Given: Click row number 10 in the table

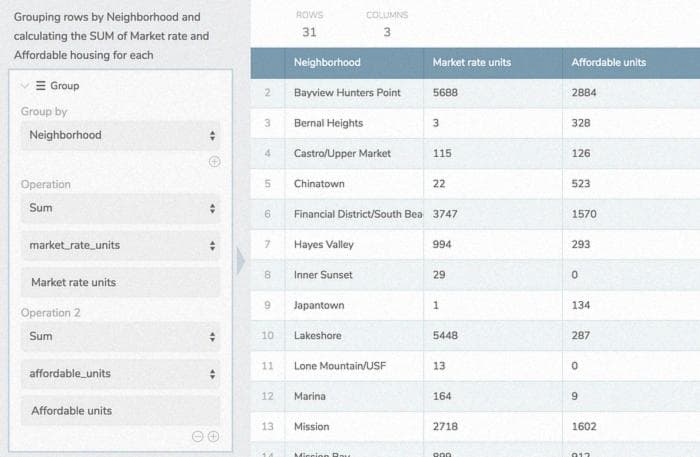Looking at the screenshot, I should pyautogui.click(x=267, y=336).
